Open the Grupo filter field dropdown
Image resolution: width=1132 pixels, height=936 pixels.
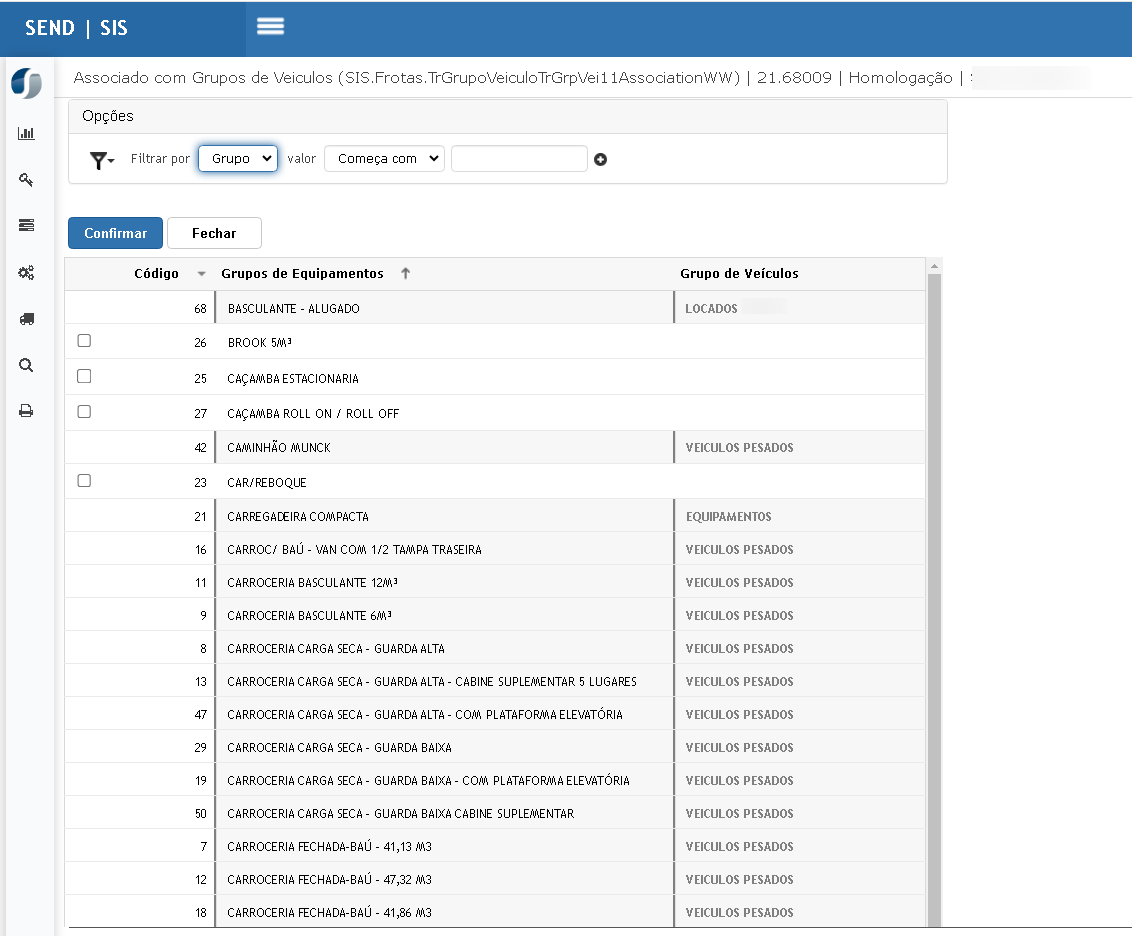click(238, 158)
